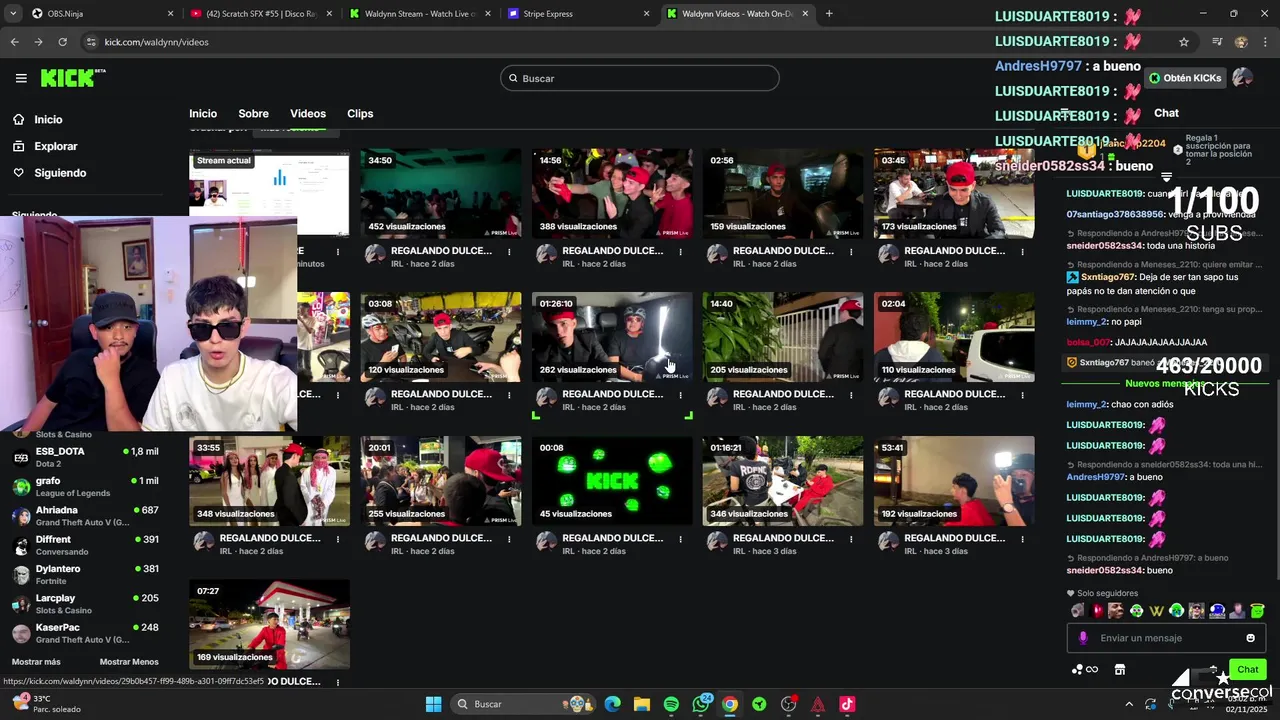Open Dylantero channel in sidebar
The height and width of the screenshot is (720, 1280).
click(x=85, y=575)
